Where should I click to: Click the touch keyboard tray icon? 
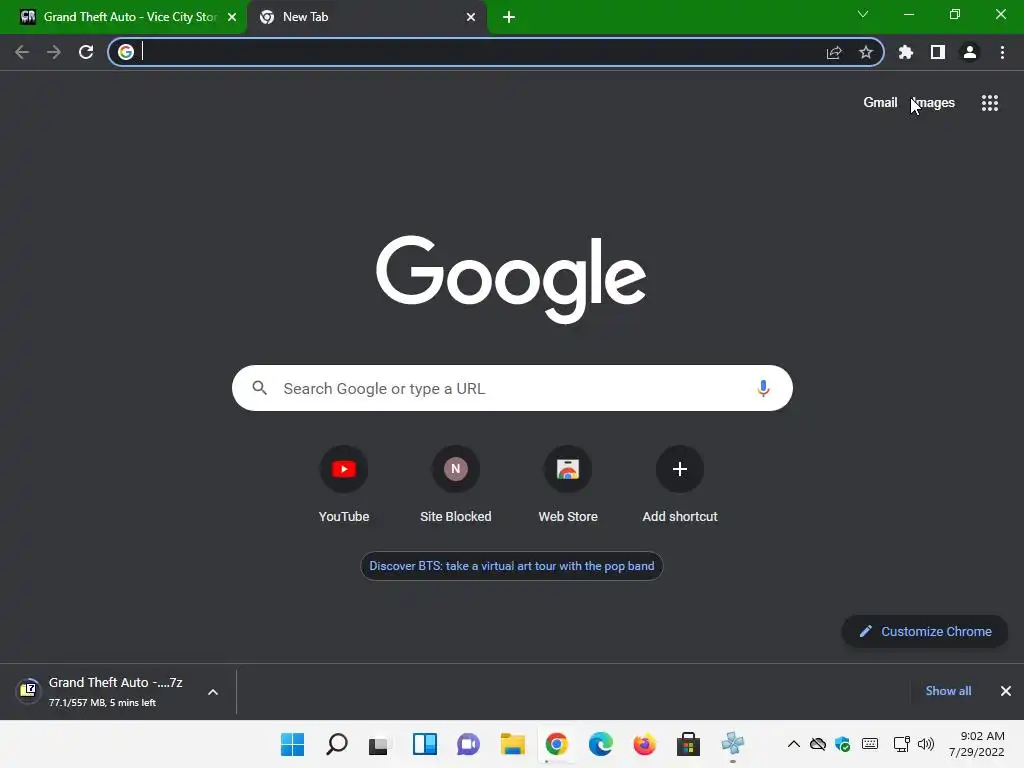pyautogui.click(x=870, y=744)
